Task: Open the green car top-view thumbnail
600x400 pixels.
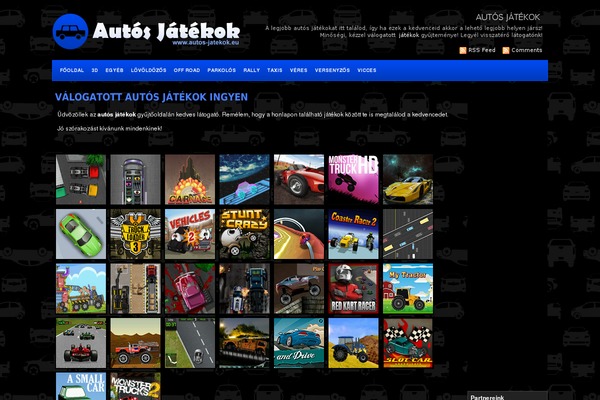Action: [81, 234]
